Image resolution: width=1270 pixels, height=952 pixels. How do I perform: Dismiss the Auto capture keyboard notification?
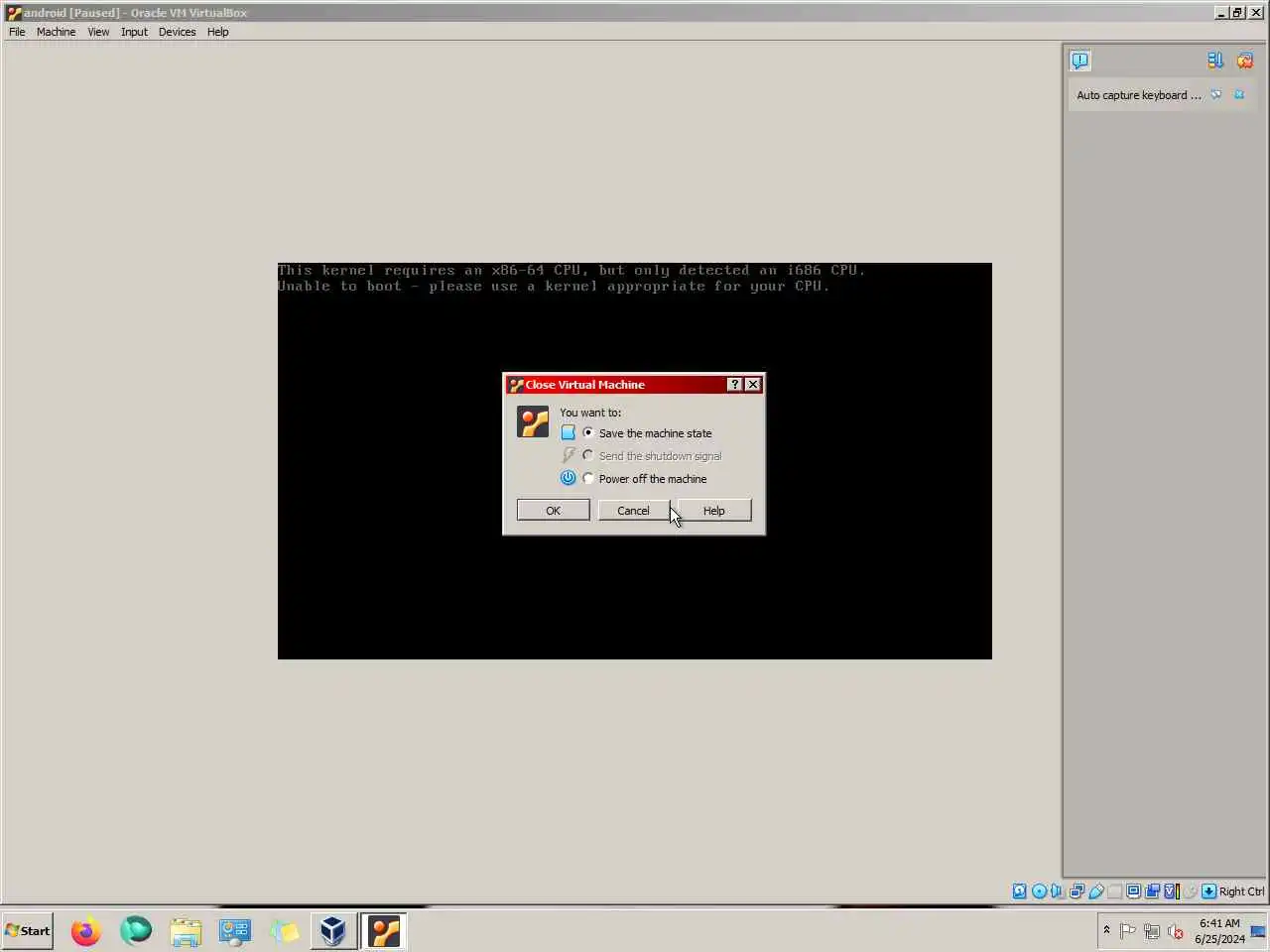(1239, 95)
